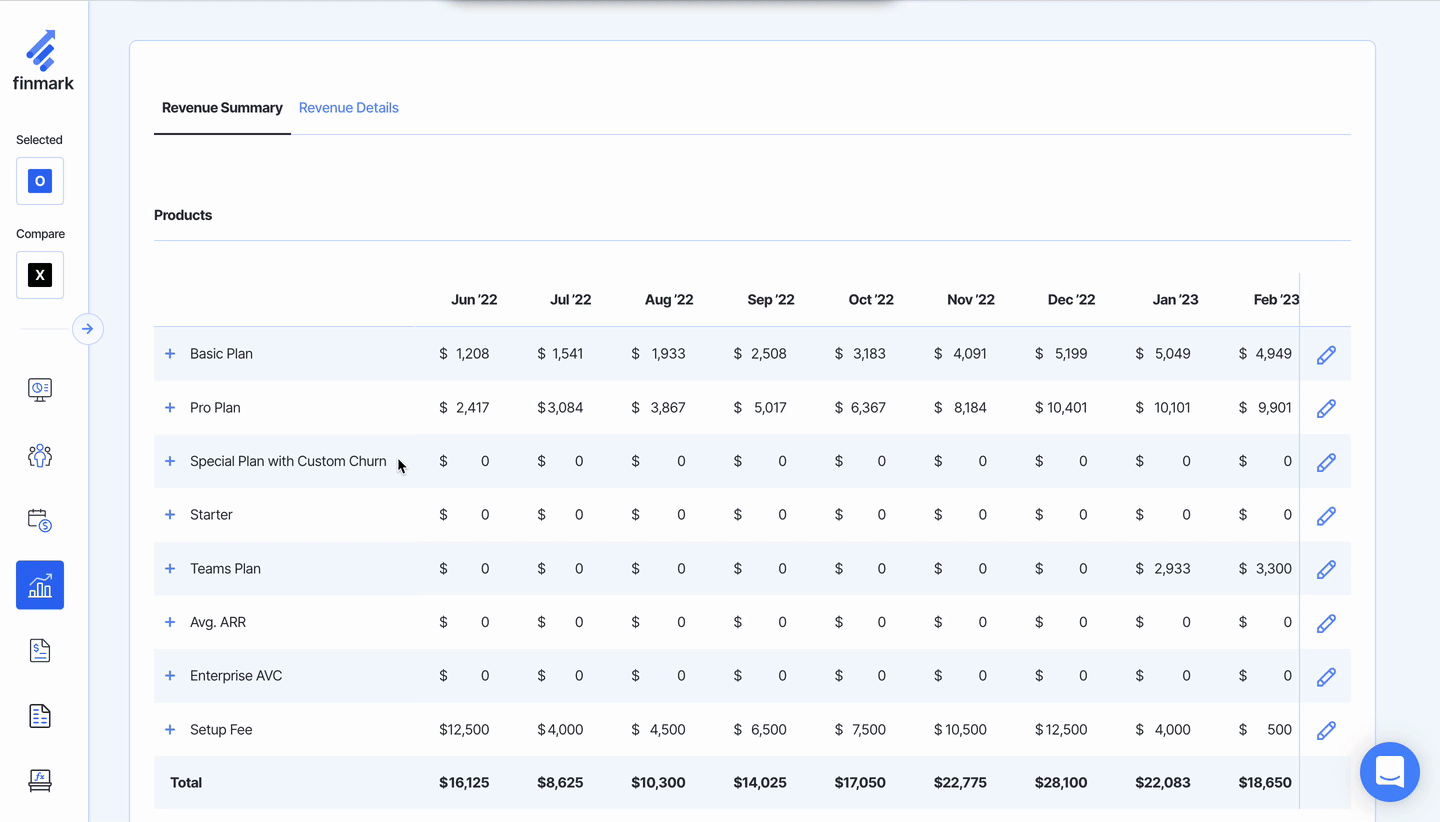1440x822 pixels.
Task: Open the dashboard monitor icon in sidebar
Action: (40, 390)
